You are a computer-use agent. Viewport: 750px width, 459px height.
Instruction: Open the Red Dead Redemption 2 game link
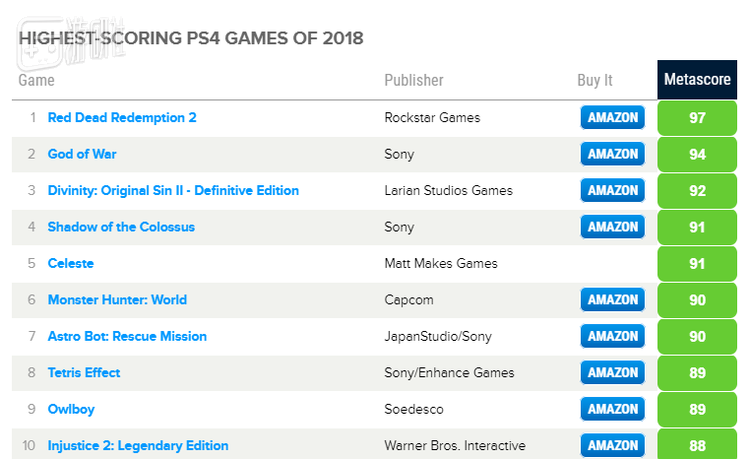pos(122,118)
